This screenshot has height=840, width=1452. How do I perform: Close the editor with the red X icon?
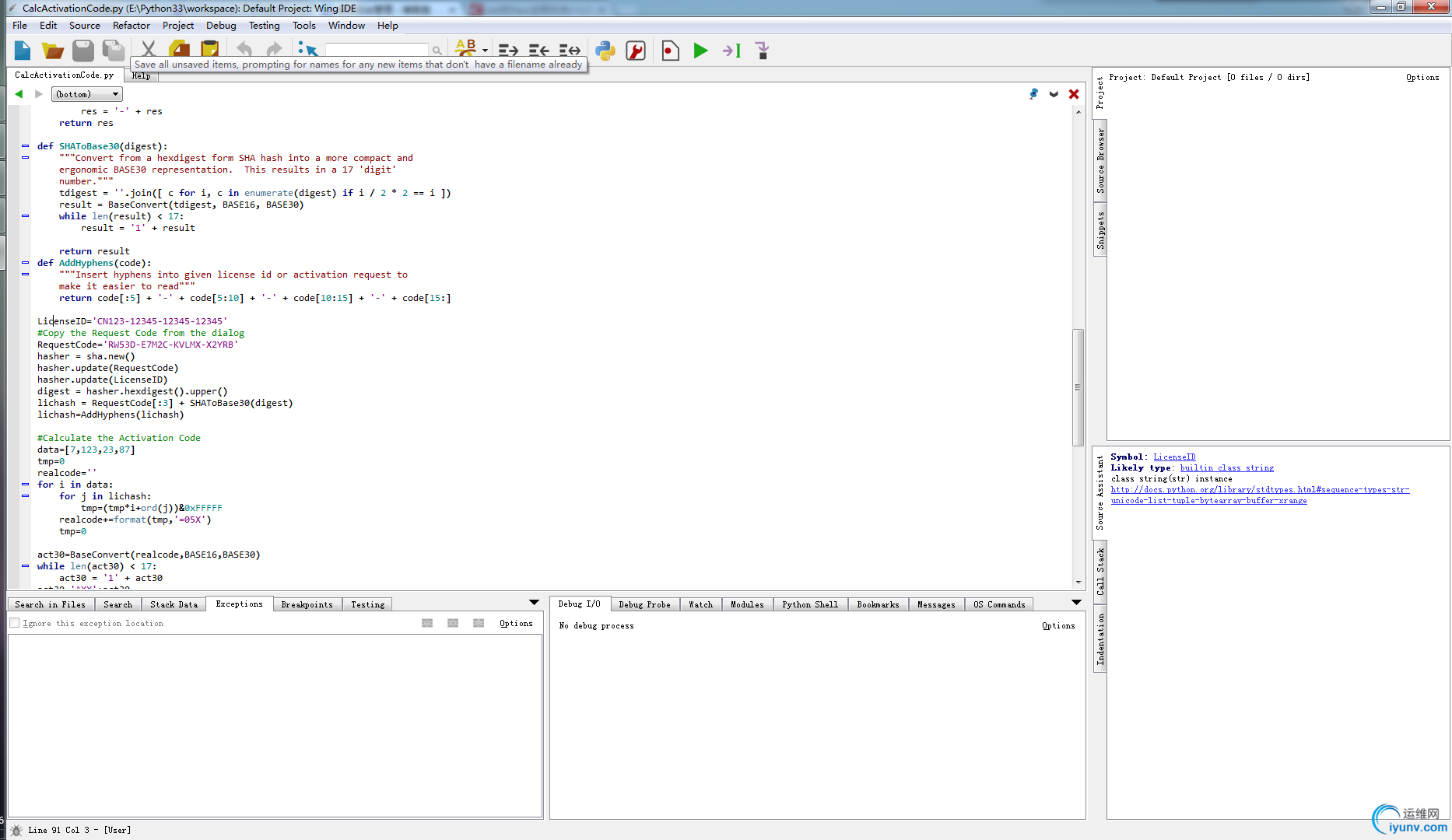coord(1074,94)
